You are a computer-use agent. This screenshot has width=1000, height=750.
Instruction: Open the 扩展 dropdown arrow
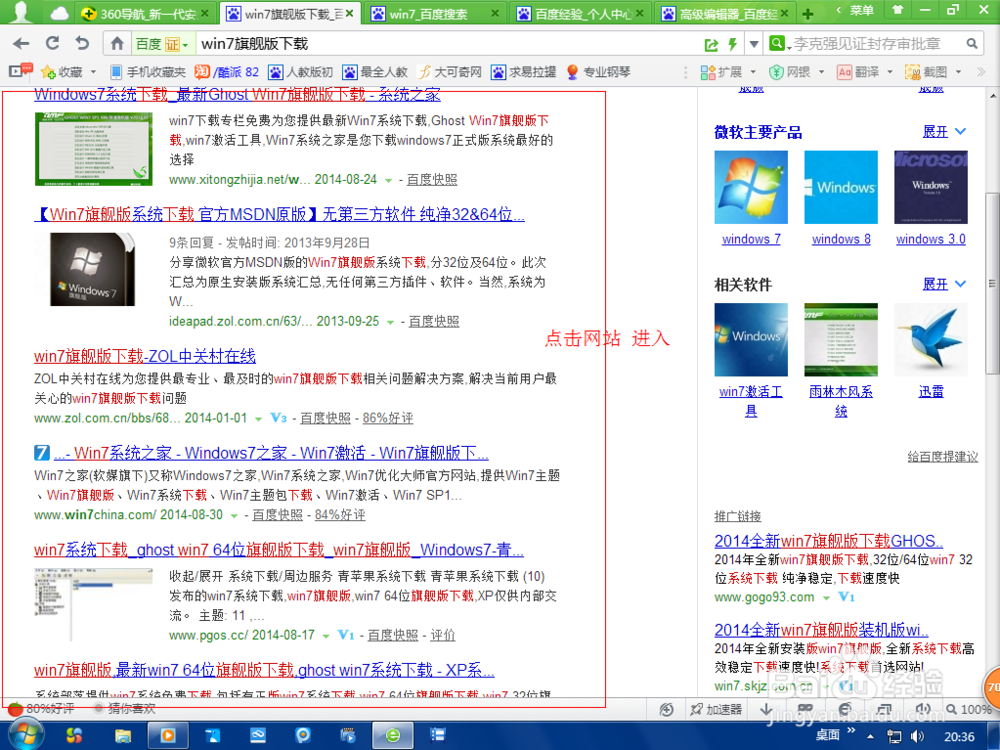point(753,71)
